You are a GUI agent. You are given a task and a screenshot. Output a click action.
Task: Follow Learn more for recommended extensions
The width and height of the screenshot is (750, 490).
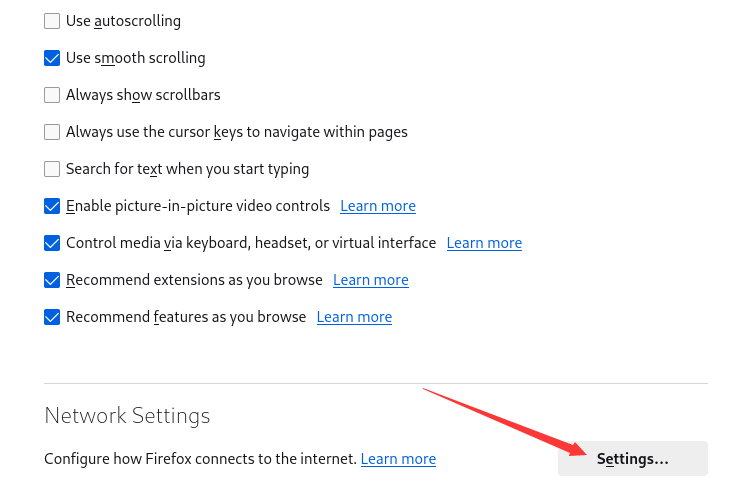coord(371,280)
